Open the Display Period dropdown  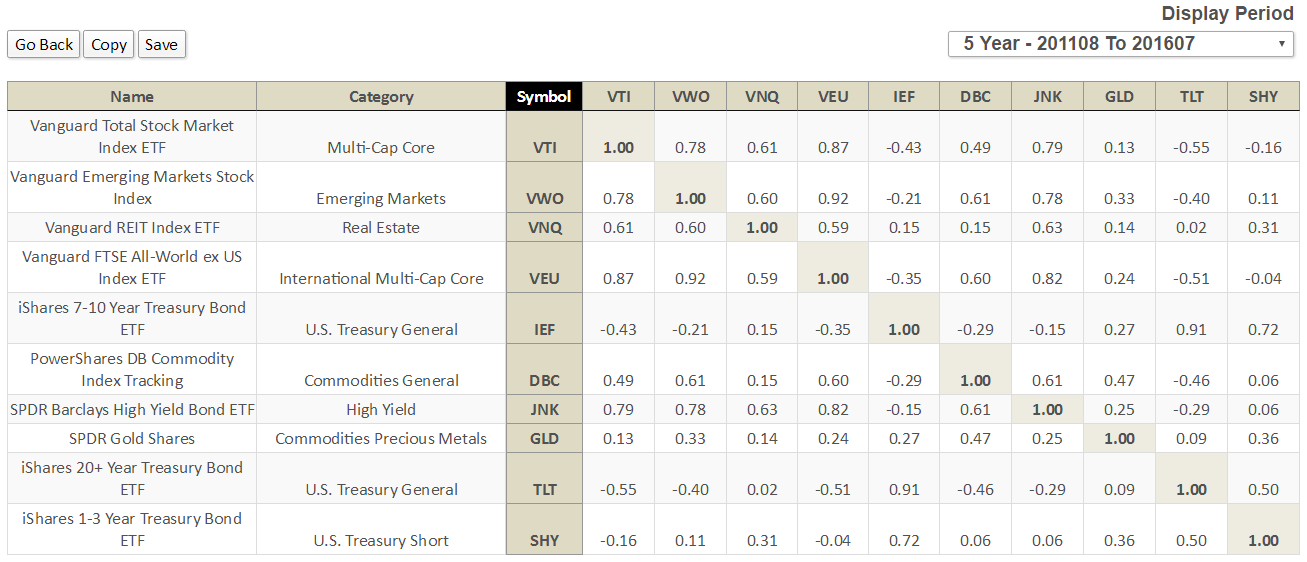coord(1120,44)
